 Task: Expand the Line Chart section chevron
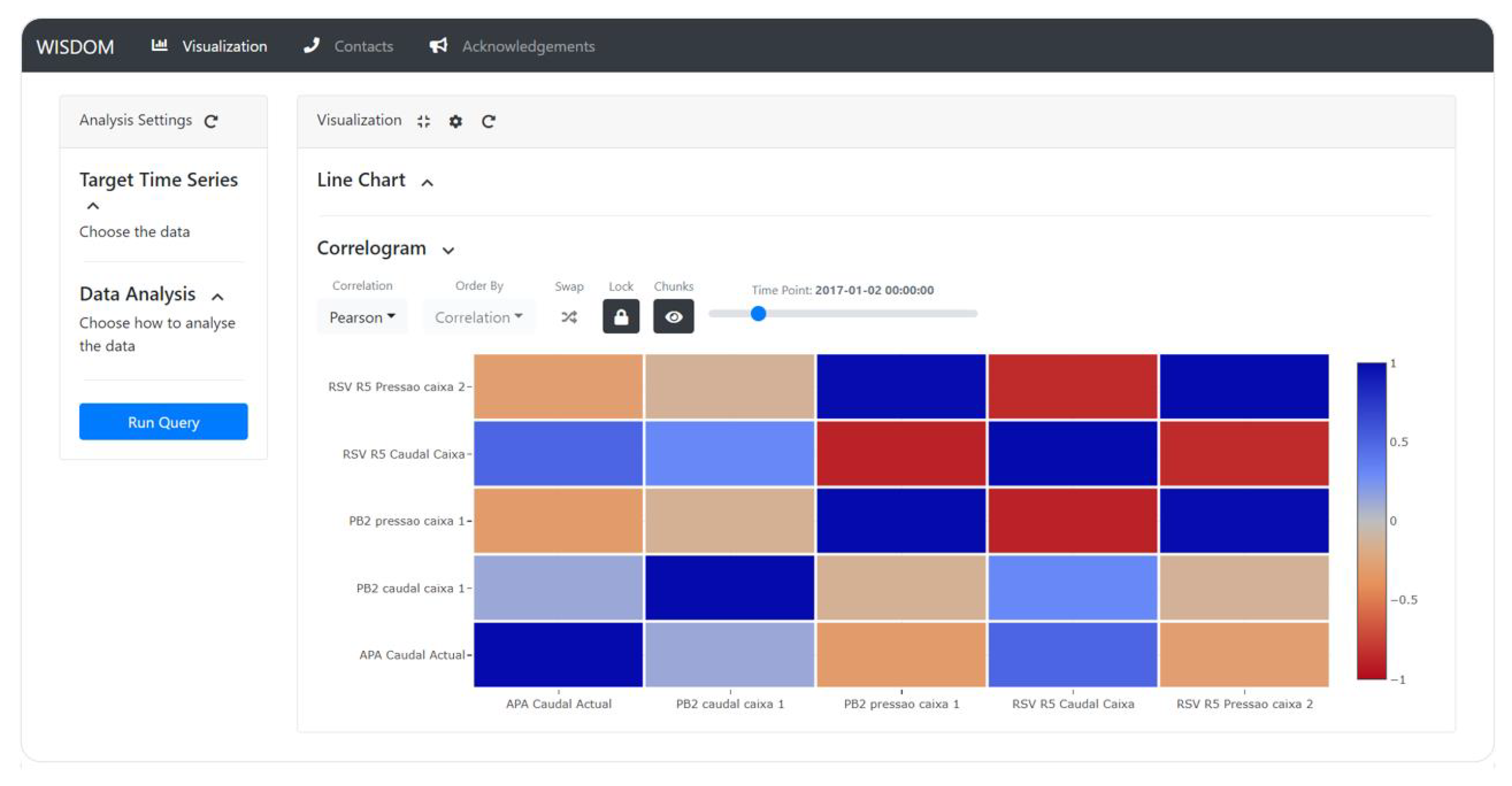click(x=427, y=183)
